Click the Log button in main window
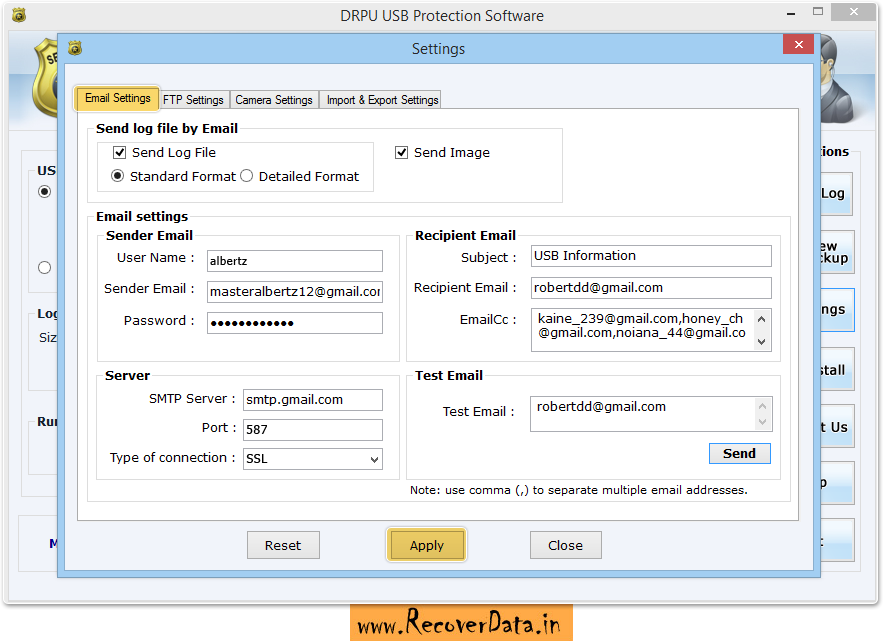Viewport: 883px width, 641px height. [836, 194]
